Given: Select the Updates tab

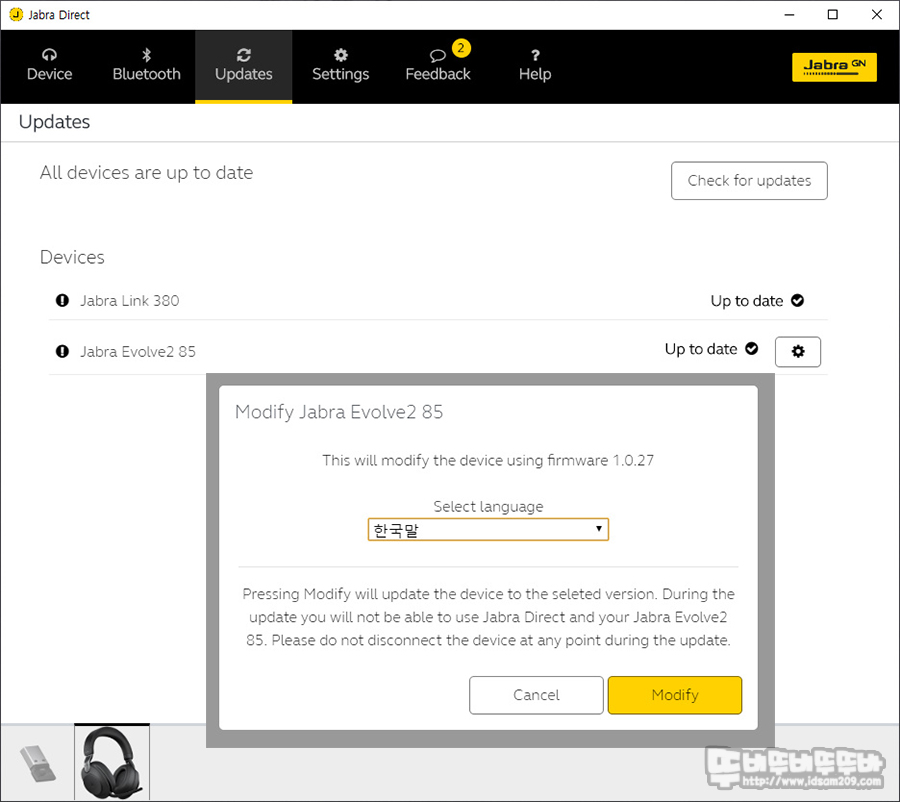Looking at the screenshot, I should point(243,66).
